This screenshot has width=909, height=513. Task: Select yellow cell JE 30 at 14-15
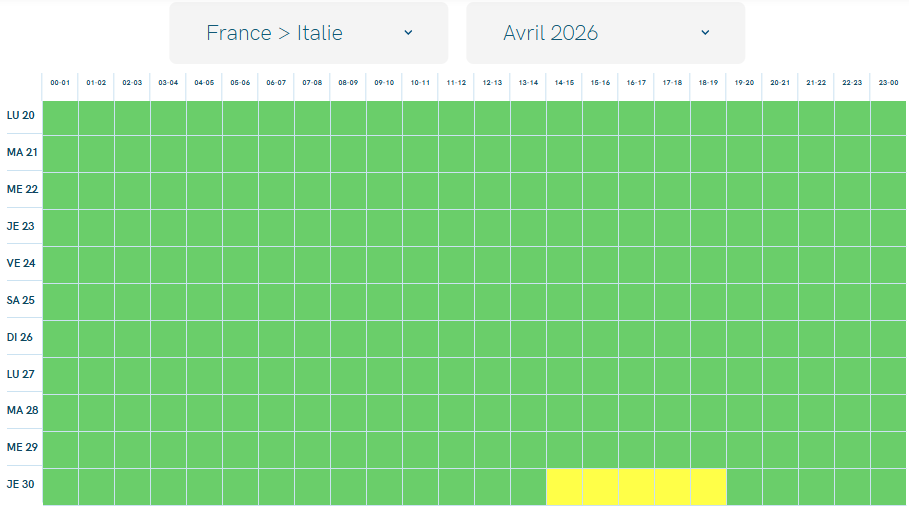(564, 487)
